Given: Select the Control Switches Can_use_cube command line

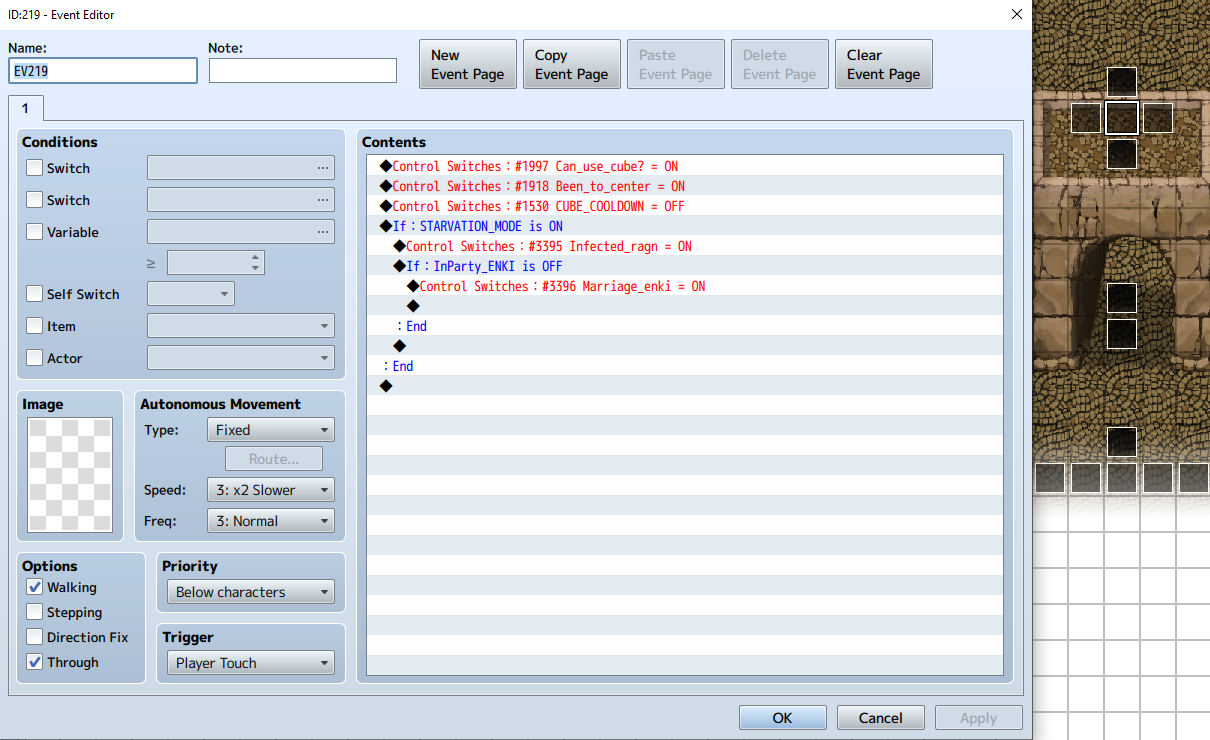Looking at the screenshot, I should pos(535,166).
